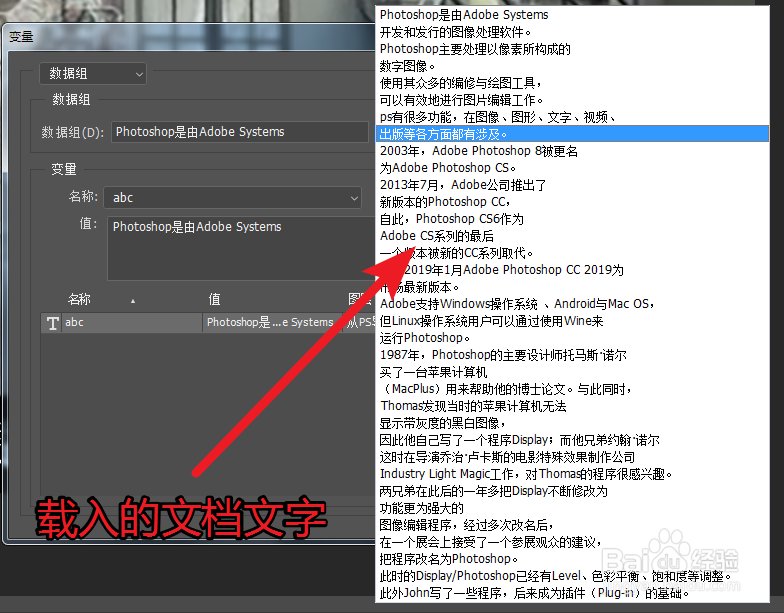Select line '2003年，Adobe Photoshop 8被更名'

(572, 150)
